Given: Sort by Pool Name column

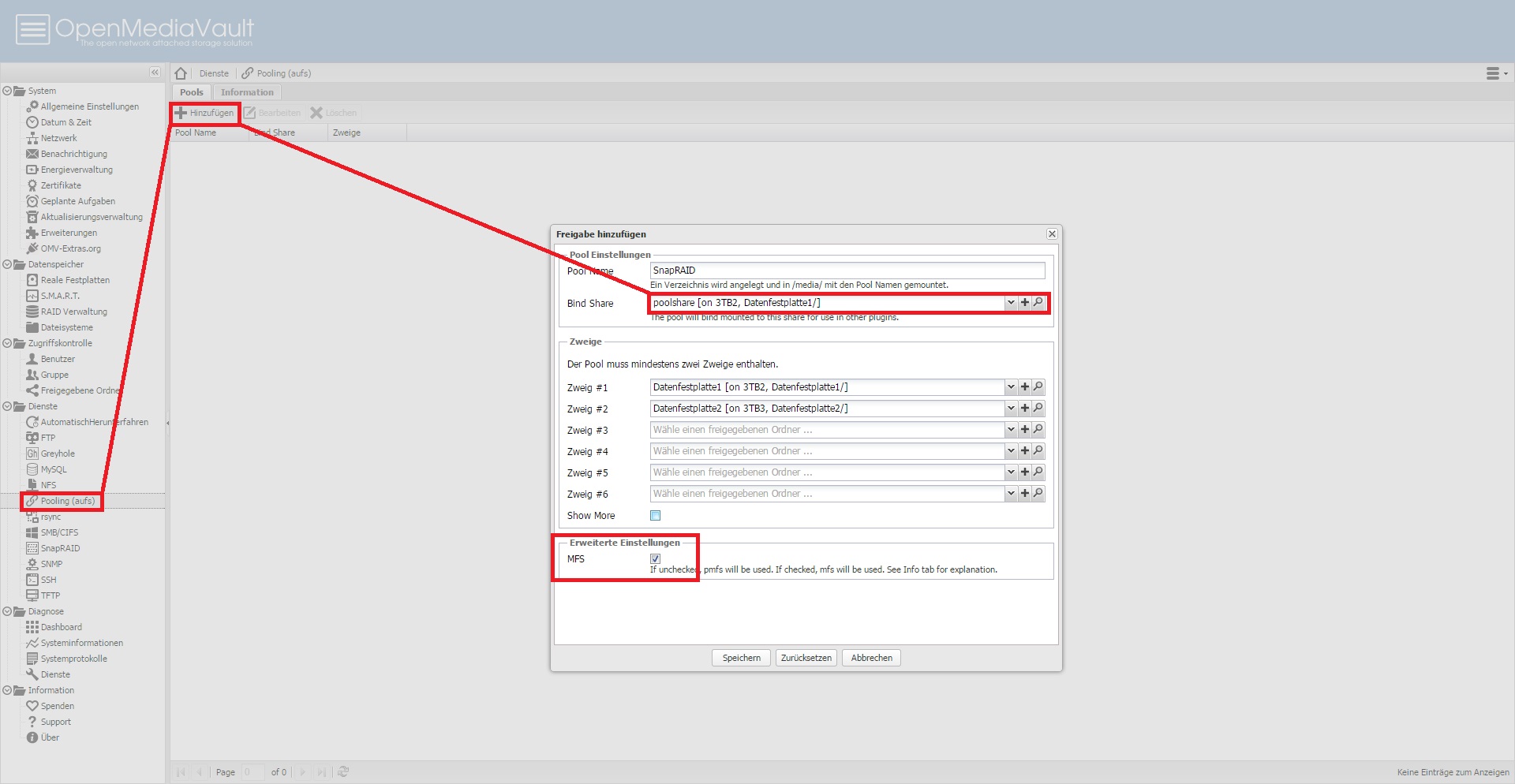Looking at the screenshot, I should coord(210,133).
